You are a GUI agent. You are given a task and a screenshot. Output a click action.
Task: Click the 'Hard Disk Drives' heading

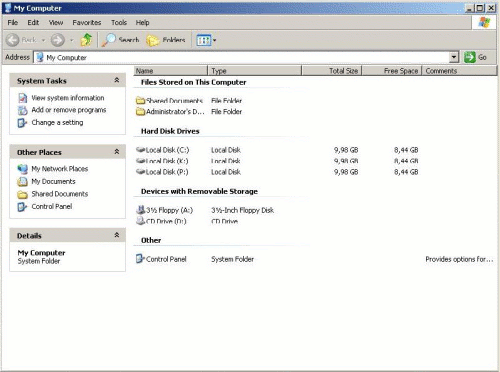pos(170,131)
